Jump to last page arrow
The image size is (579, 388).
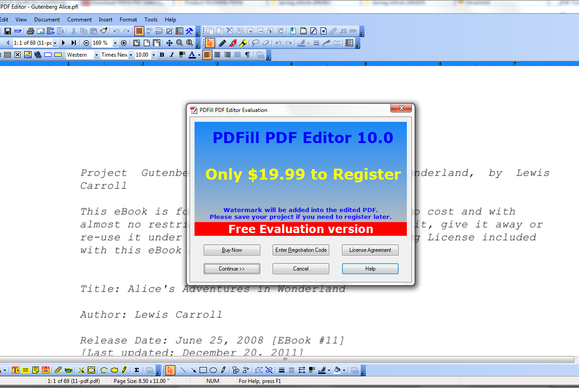(73, 43)
